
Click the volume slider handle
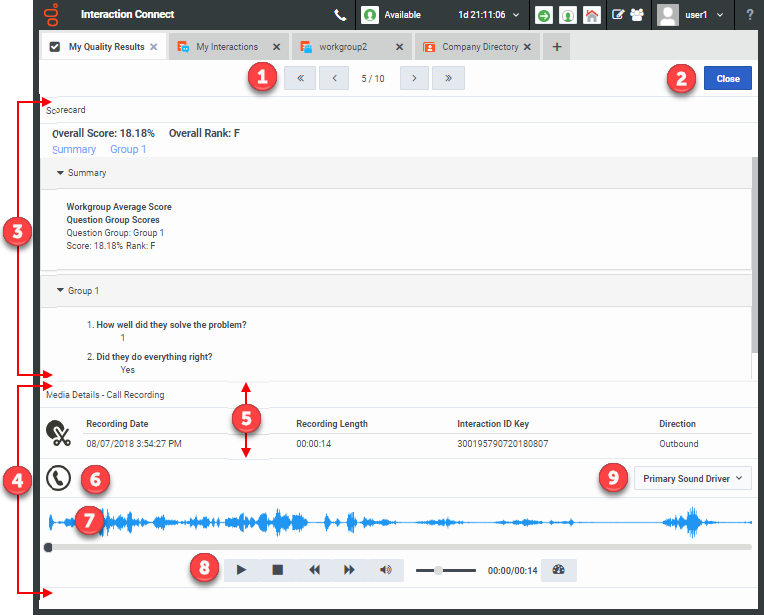(x=438, y=570)
